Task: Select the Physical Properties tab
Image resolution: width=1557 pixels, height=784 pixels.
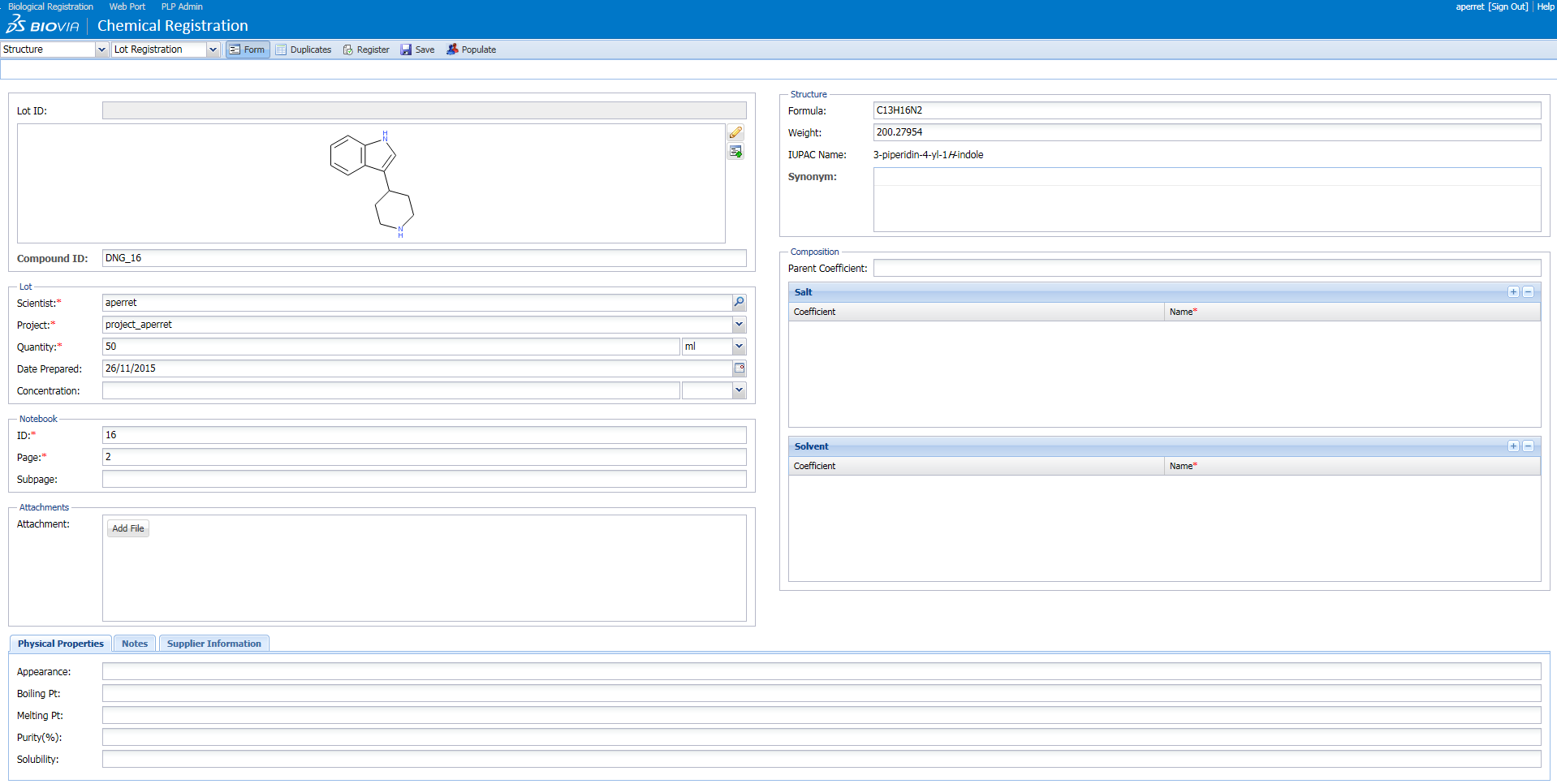Action: [x=61, y=644]
